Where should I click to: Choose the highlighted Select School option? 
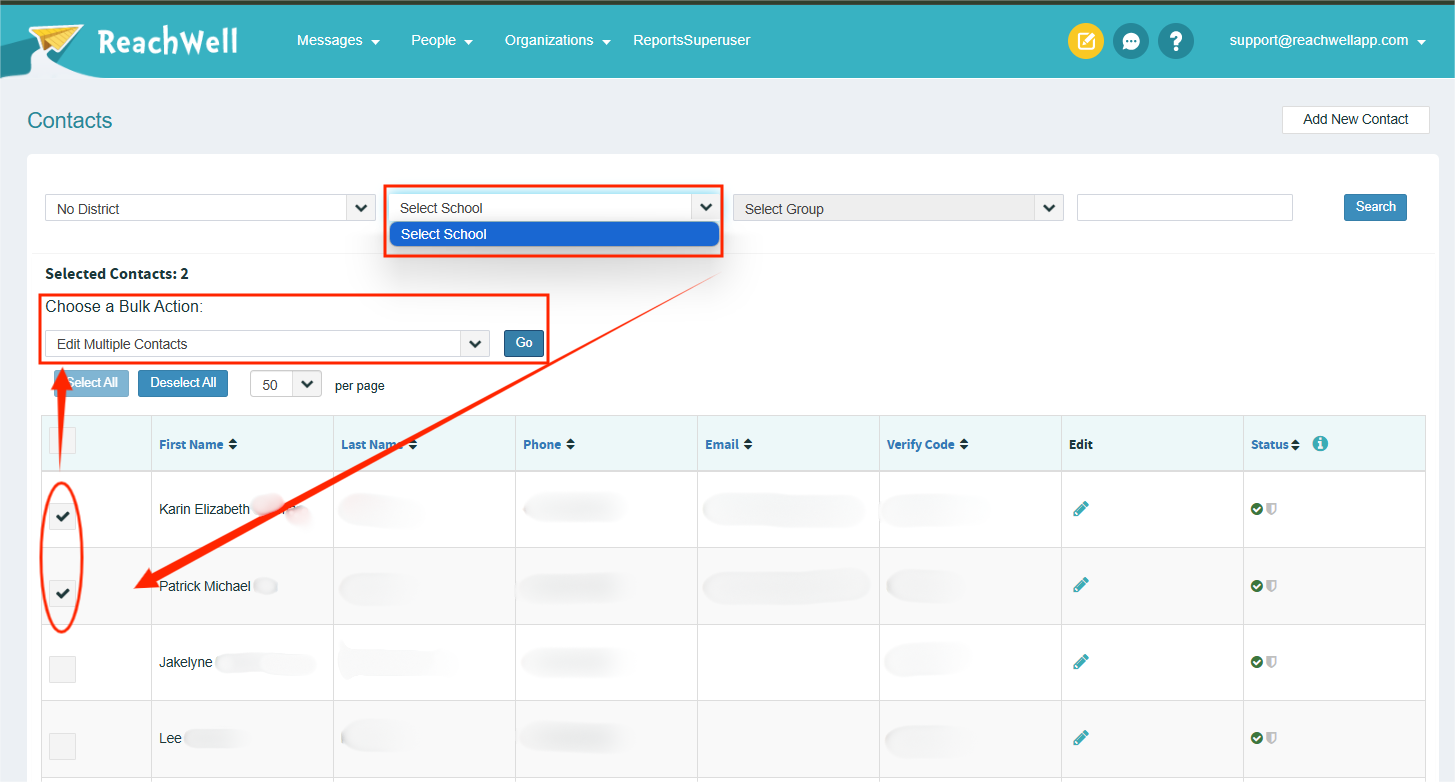(x=554, y=234)
